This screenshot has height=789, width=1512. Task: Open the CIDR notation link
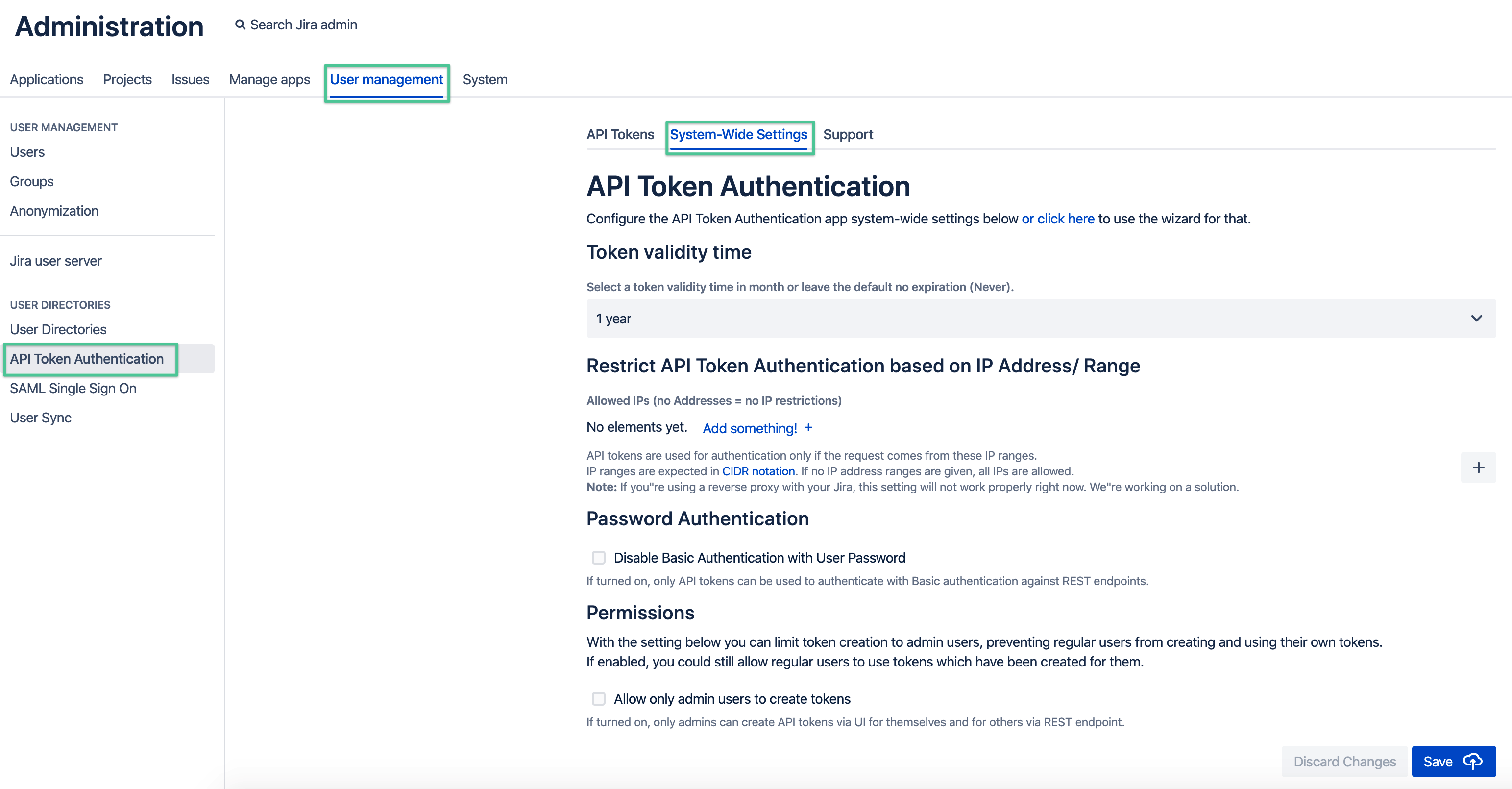click(x=758, y=471)
